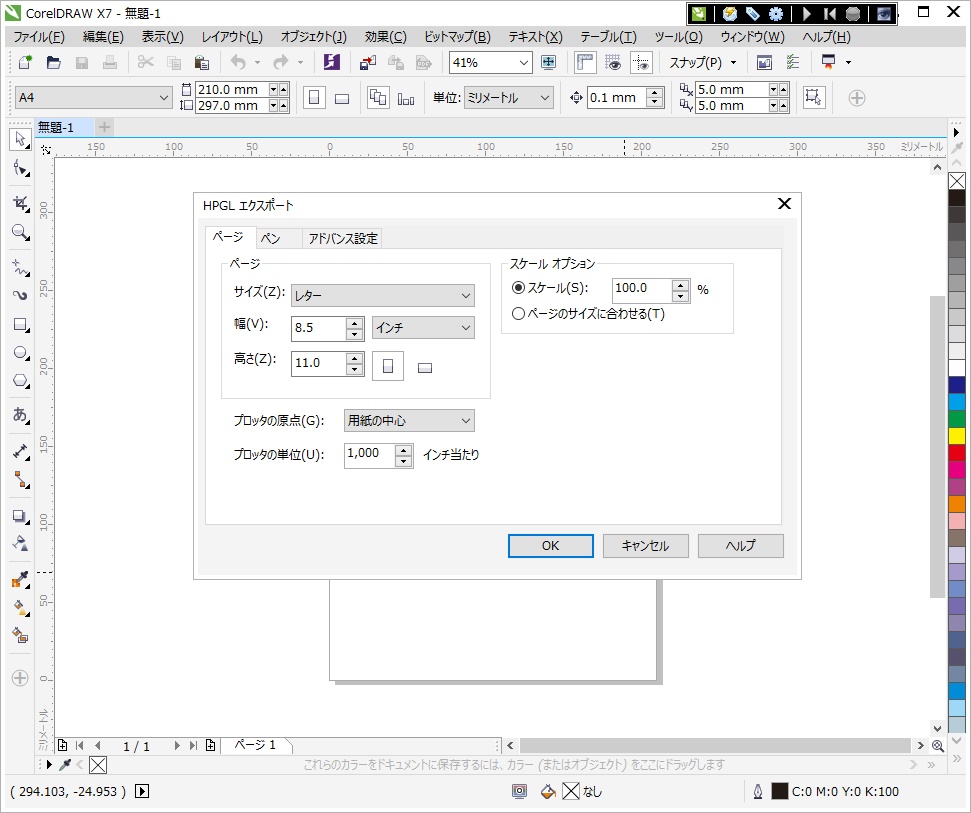Image resolution: width=971 pixels, height=813 pixels.
Task: Select the Crop tool
Action: tap(20, 204)
